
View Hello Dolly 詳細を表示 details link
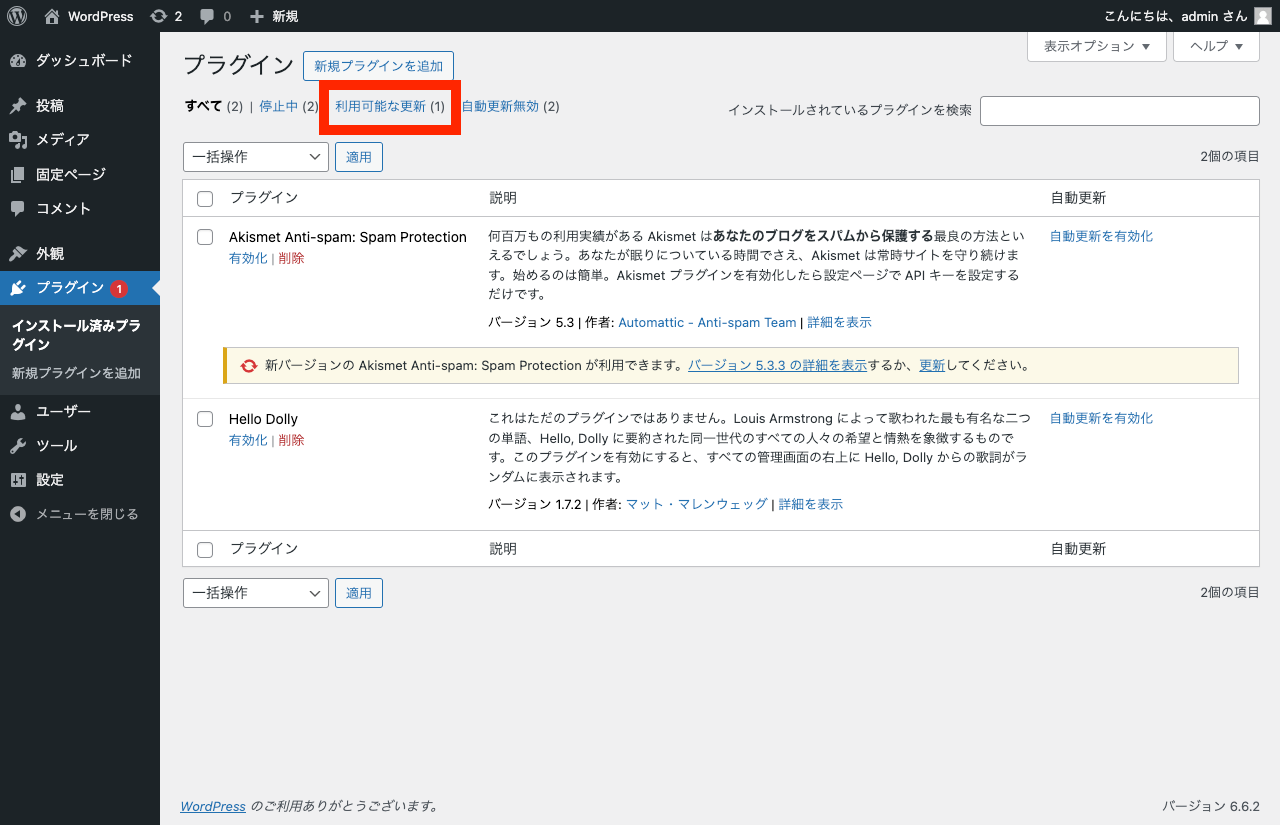pyautogui.click(x=811, y=505)
